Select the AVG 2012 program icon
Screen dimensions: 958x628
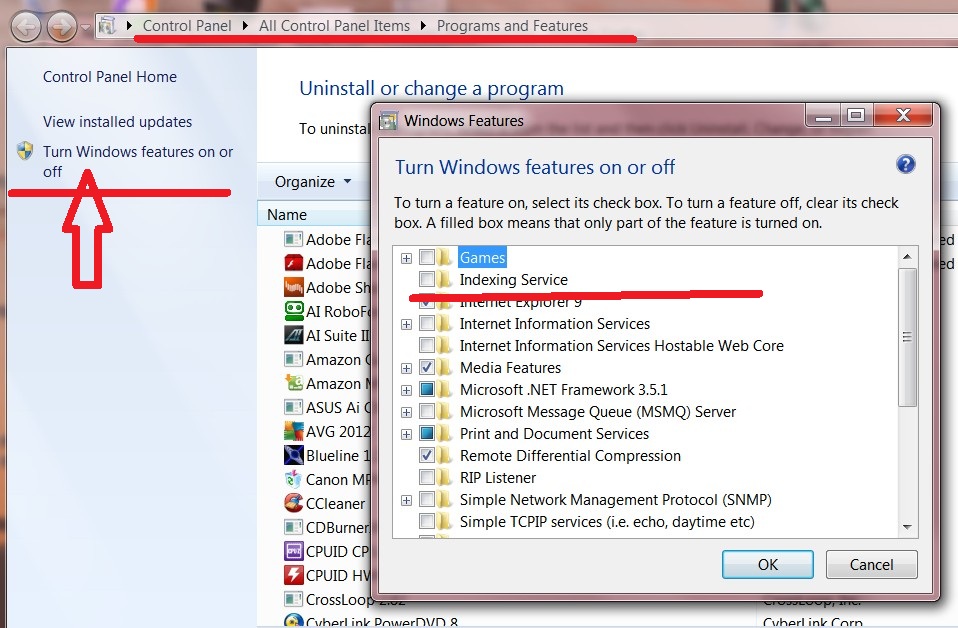(x=294, y=431)
